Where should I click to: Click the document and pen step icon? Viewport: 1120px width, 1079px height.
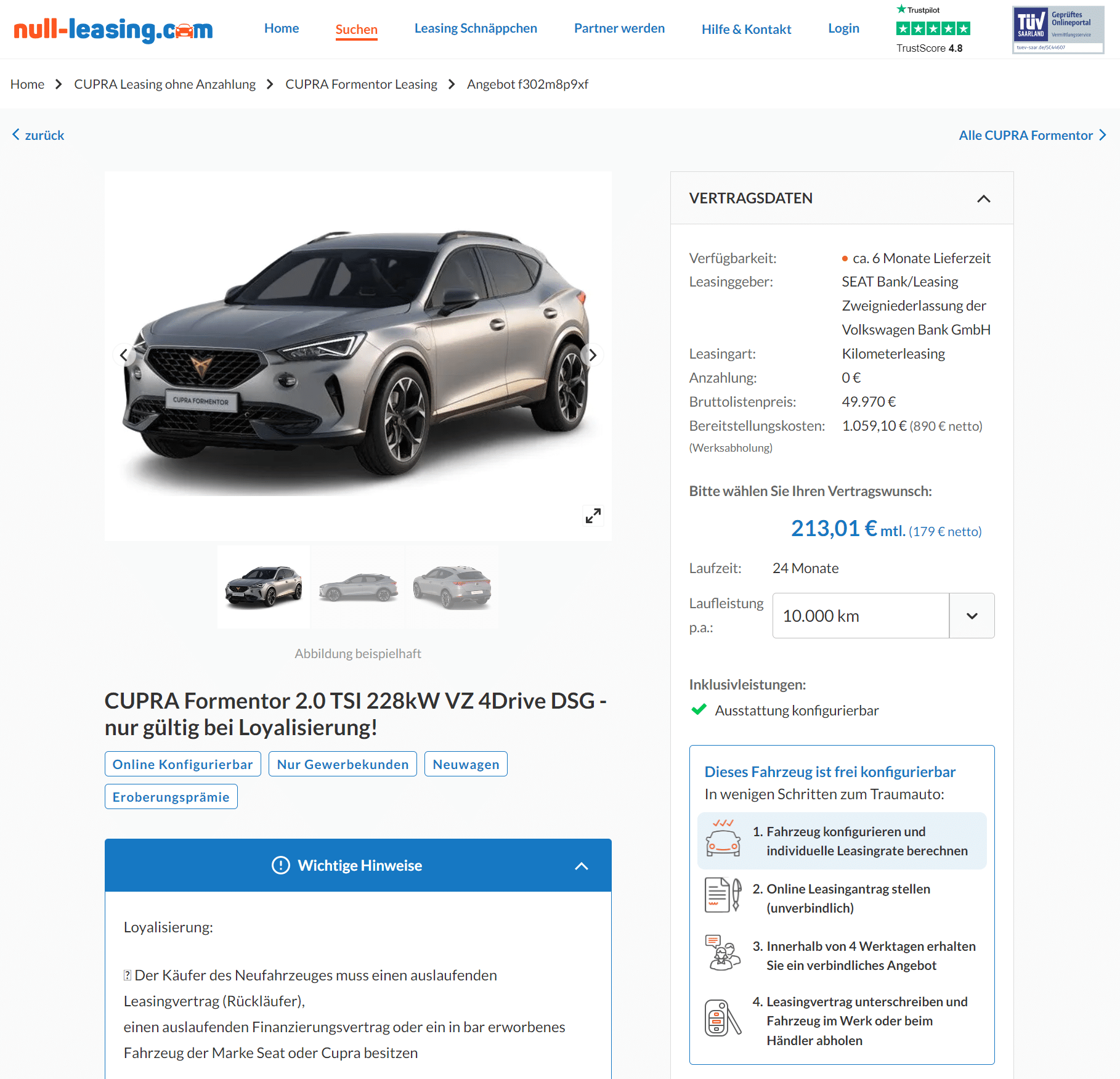pos(723,895)
